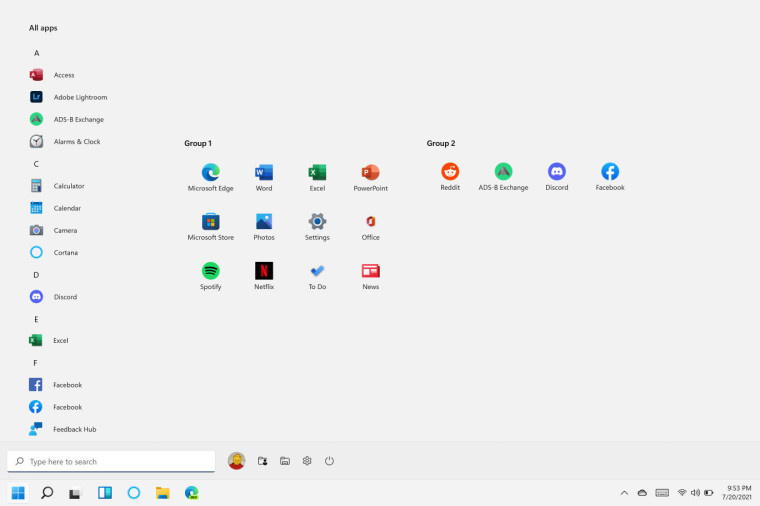Open Cortana in the All apps list
The height and width of the screenshot is (506, 760).
(x=54, y=253)
